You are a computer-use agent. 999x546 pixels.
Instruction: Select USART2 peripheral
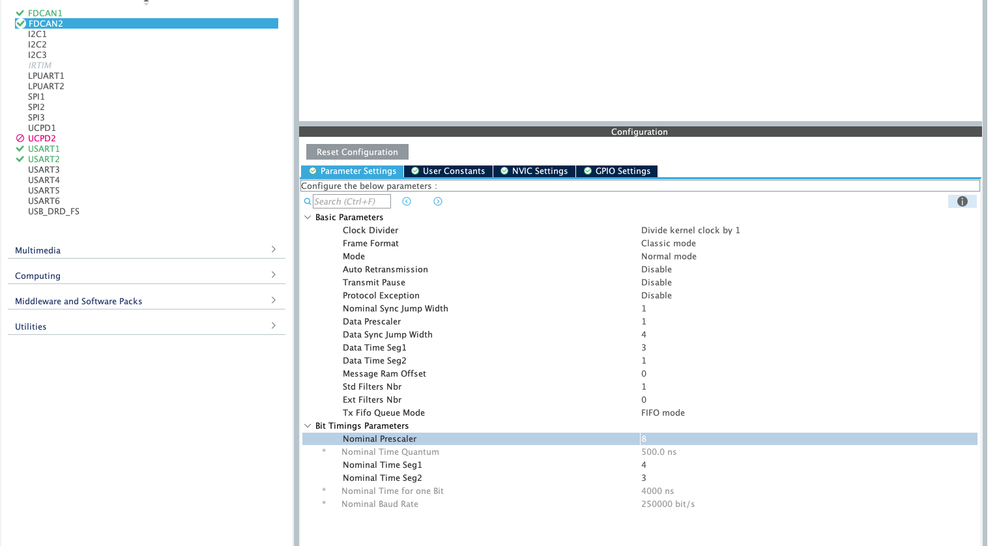pyautogui.click(x=43, y=159)
